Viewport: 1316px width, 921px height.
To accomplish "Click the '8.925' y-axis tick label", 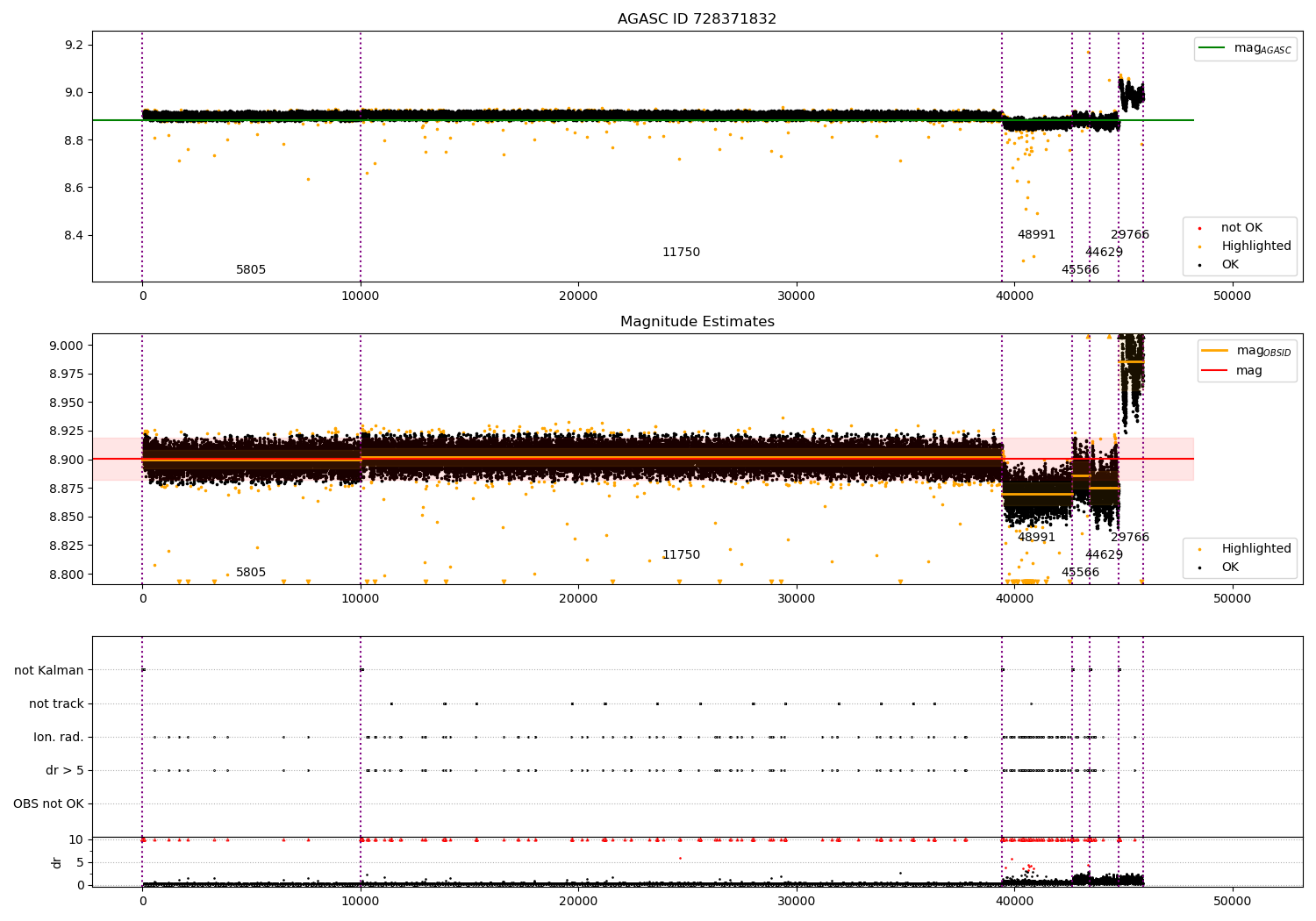I will click(x=67, y=432).
